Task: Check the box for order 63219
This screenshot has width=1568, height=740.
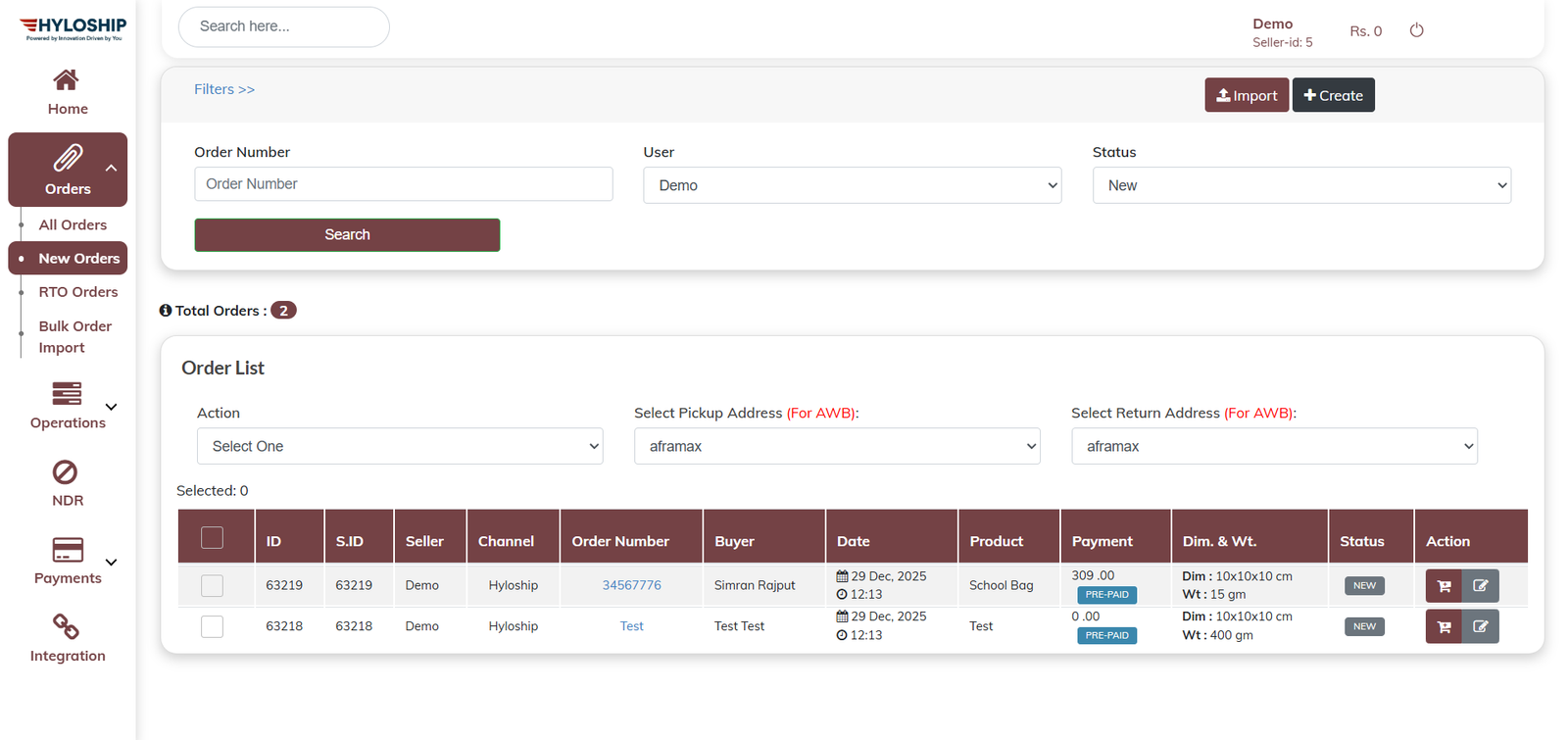Action: [x=212, y=586]
